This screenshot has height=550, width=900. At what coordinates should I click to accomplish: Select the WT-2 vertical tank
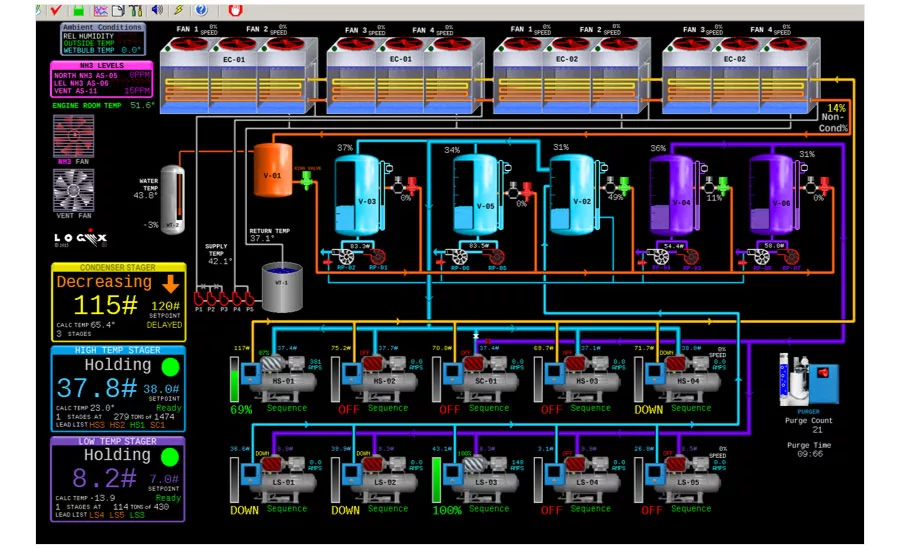click(x=173, y=199)
